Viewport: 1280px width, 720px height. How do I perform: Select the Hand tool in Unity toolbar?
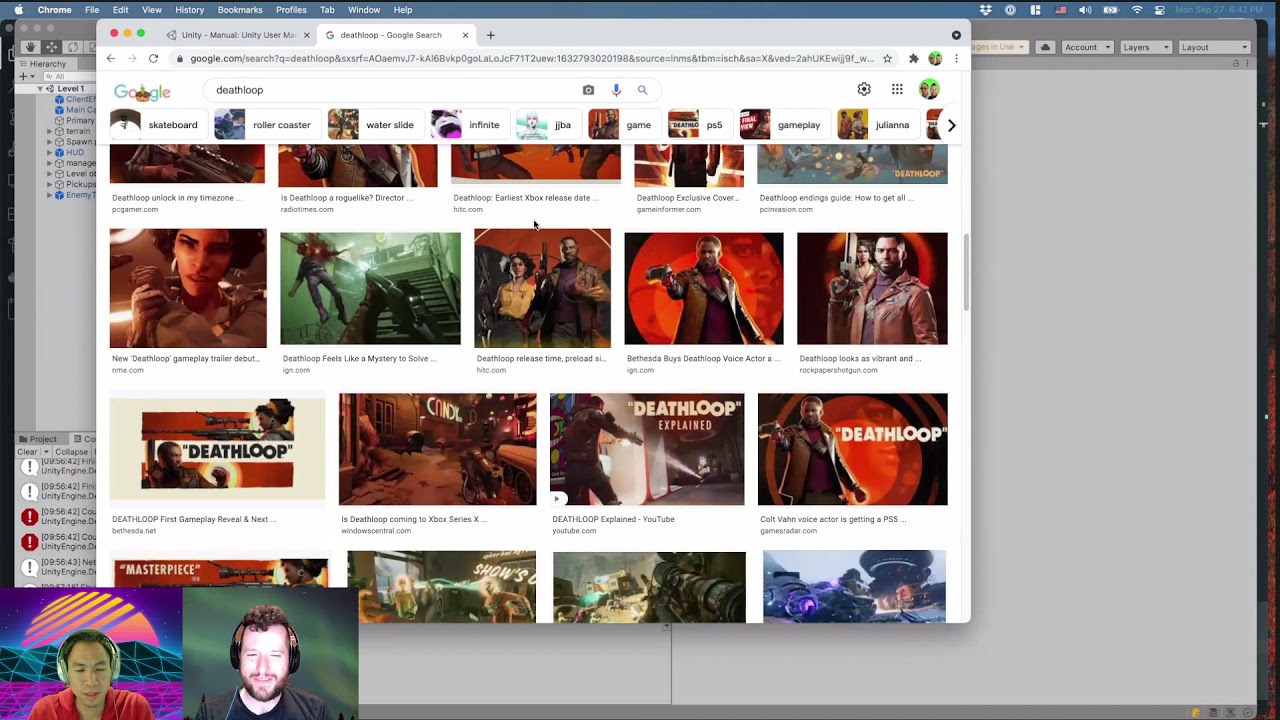31,47
